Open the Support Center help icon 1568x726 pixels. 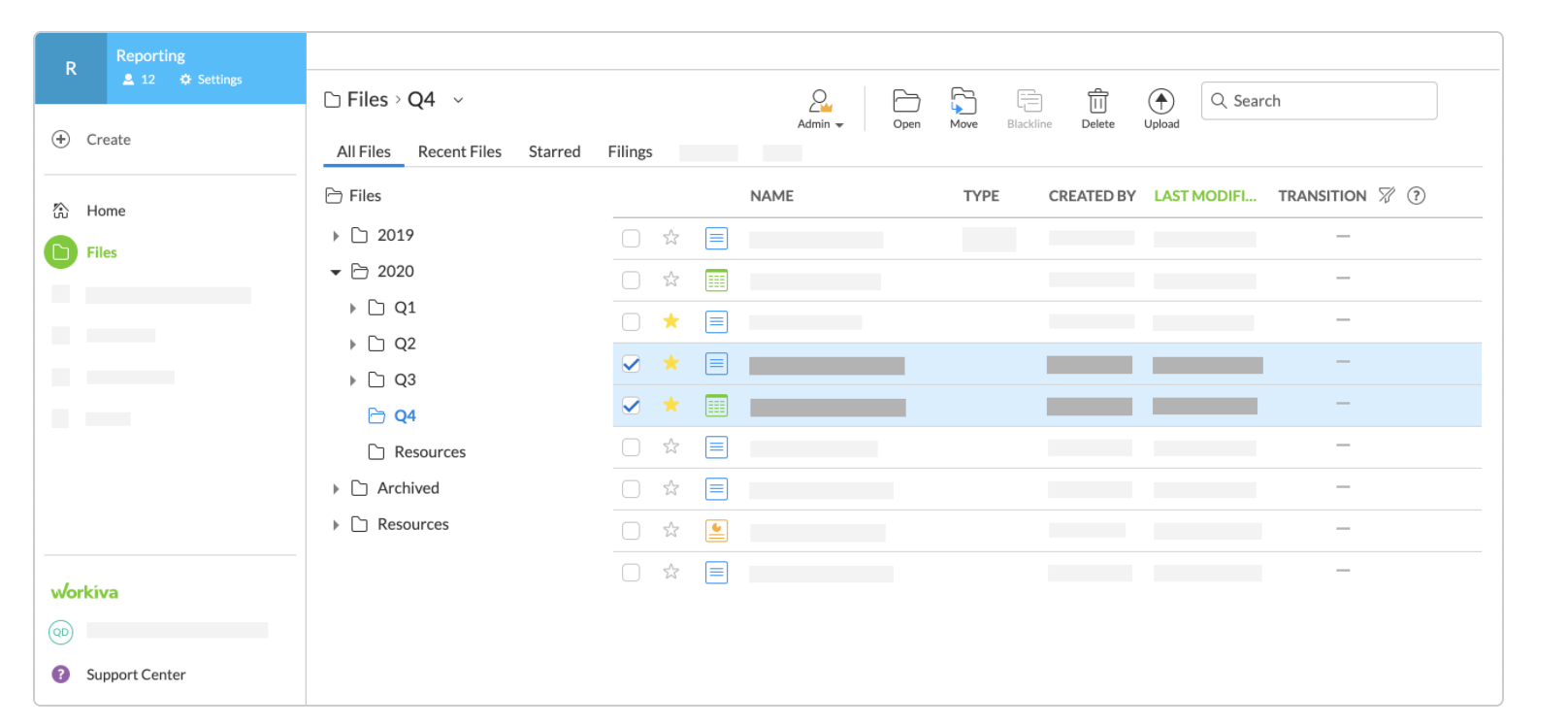[61, 675]
